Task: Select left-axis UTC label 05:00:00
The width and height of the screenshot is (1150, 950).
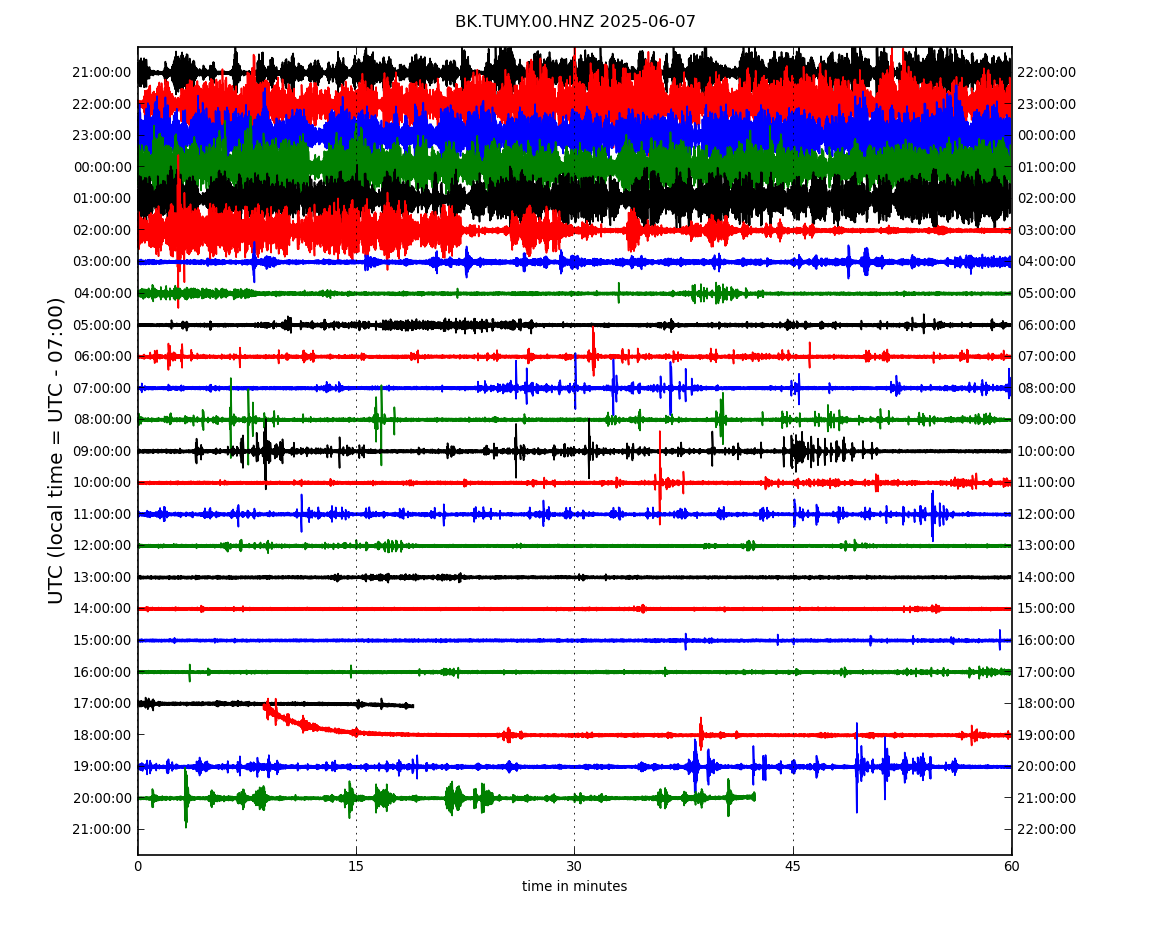Action: click(102, 325)
